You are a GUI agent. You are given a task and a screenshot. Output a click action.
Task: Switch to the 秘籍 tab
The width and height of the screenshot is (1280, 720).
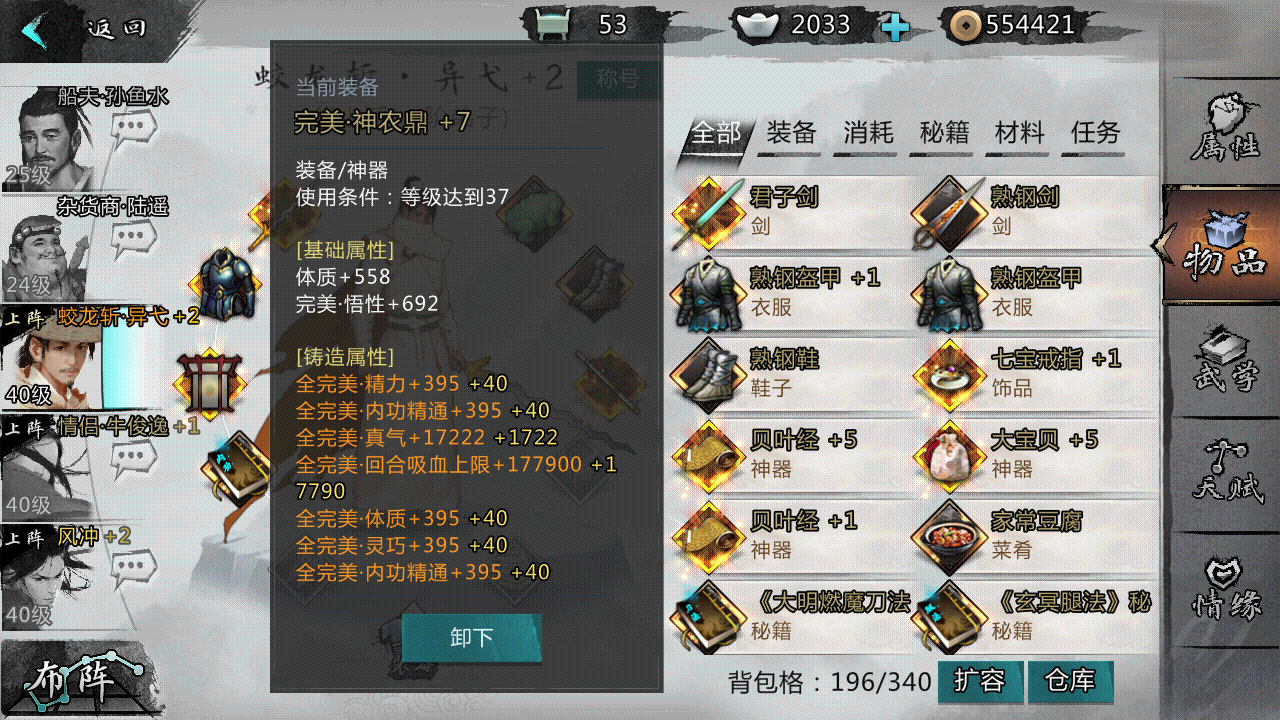(x=943, y=133)
